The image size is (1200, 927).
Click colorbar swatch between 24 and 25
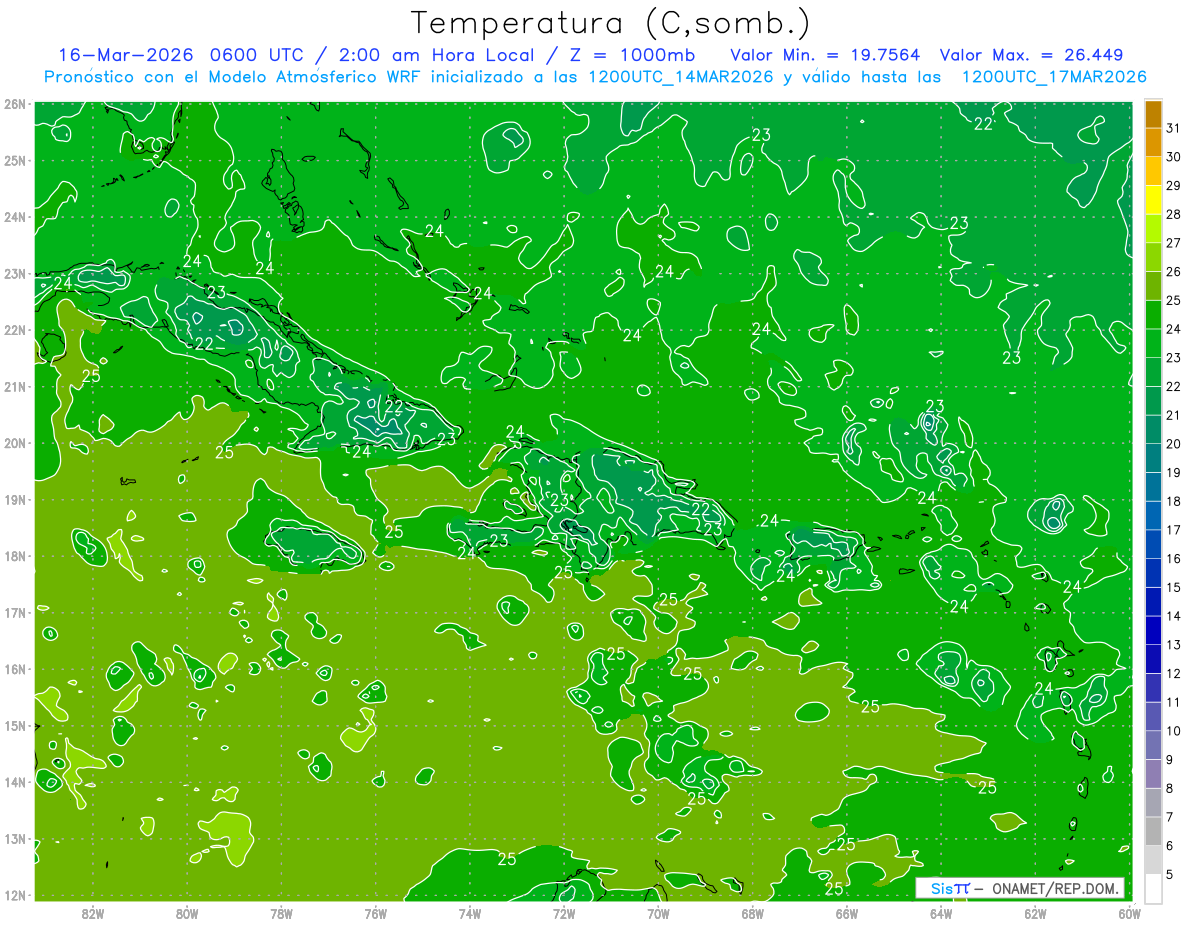pyautogui.click(x=1153, y=315)
